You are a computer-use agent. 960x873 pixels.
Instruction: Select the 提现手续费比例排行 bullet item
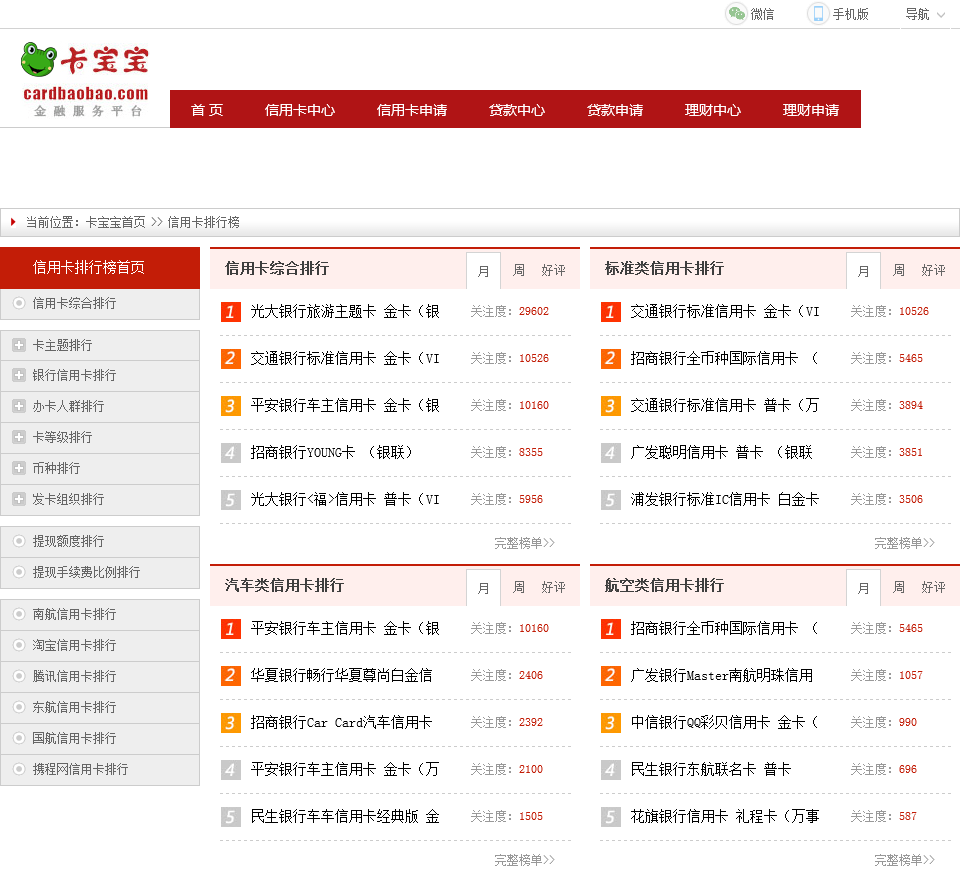pyautogui.click(x=19, y=572)
